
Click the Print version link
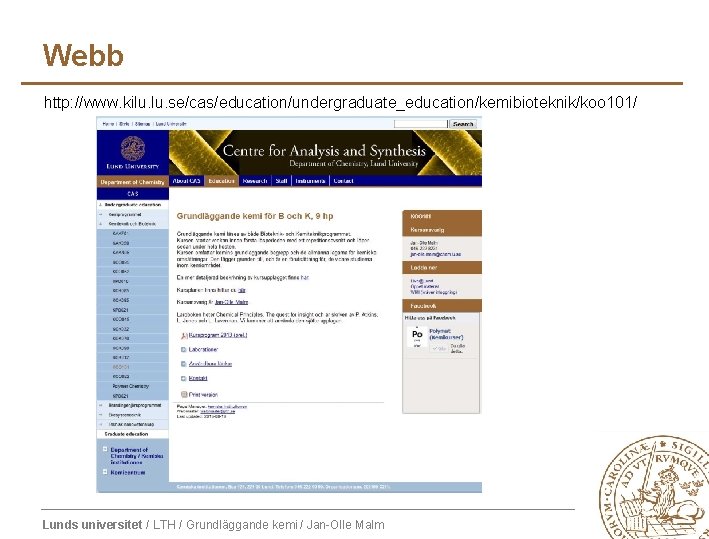(203, 394)
